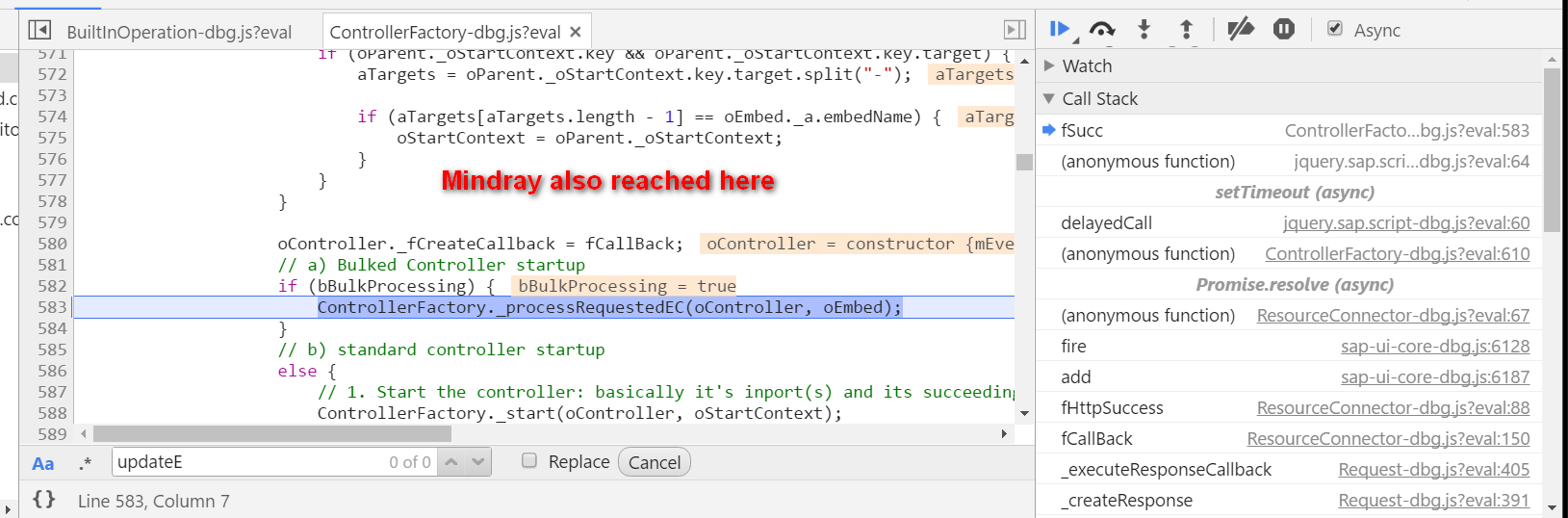Toggle the Async checkbox
1568x518 pixels.
click(x=1335, y=29)
